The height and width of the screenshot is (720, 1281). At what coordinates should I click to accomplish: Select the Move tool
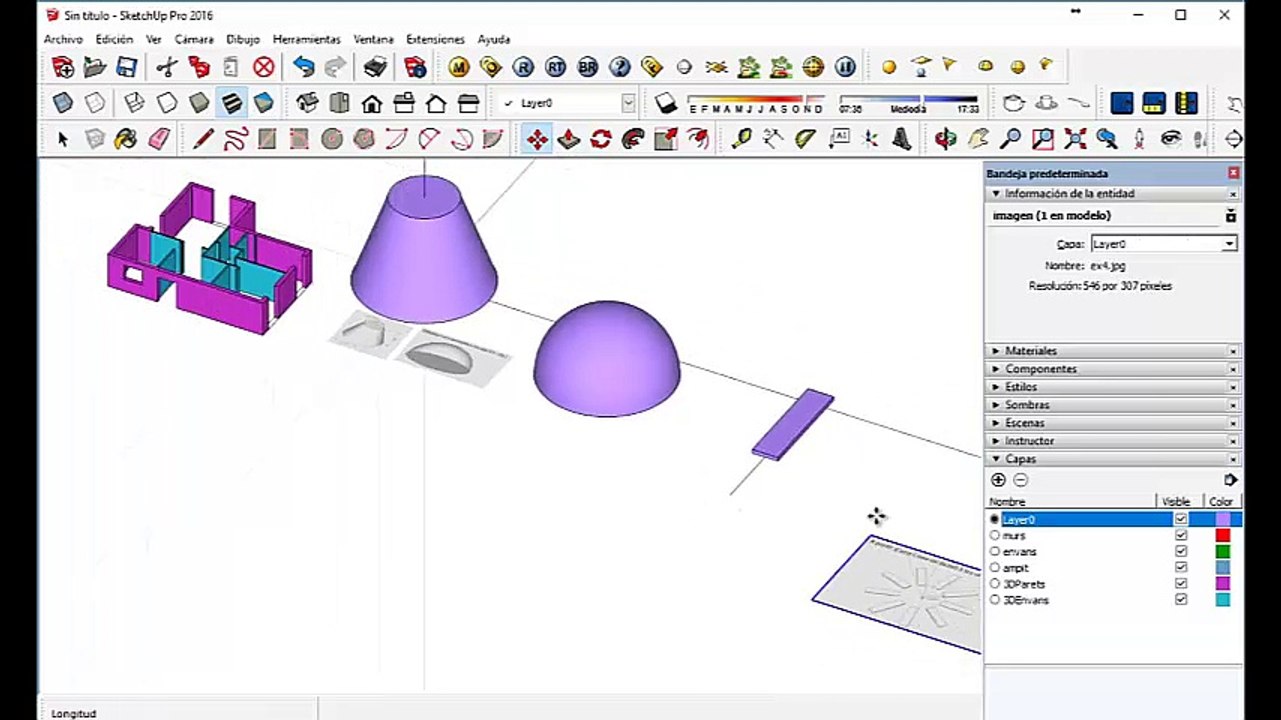tap(537, 139)
